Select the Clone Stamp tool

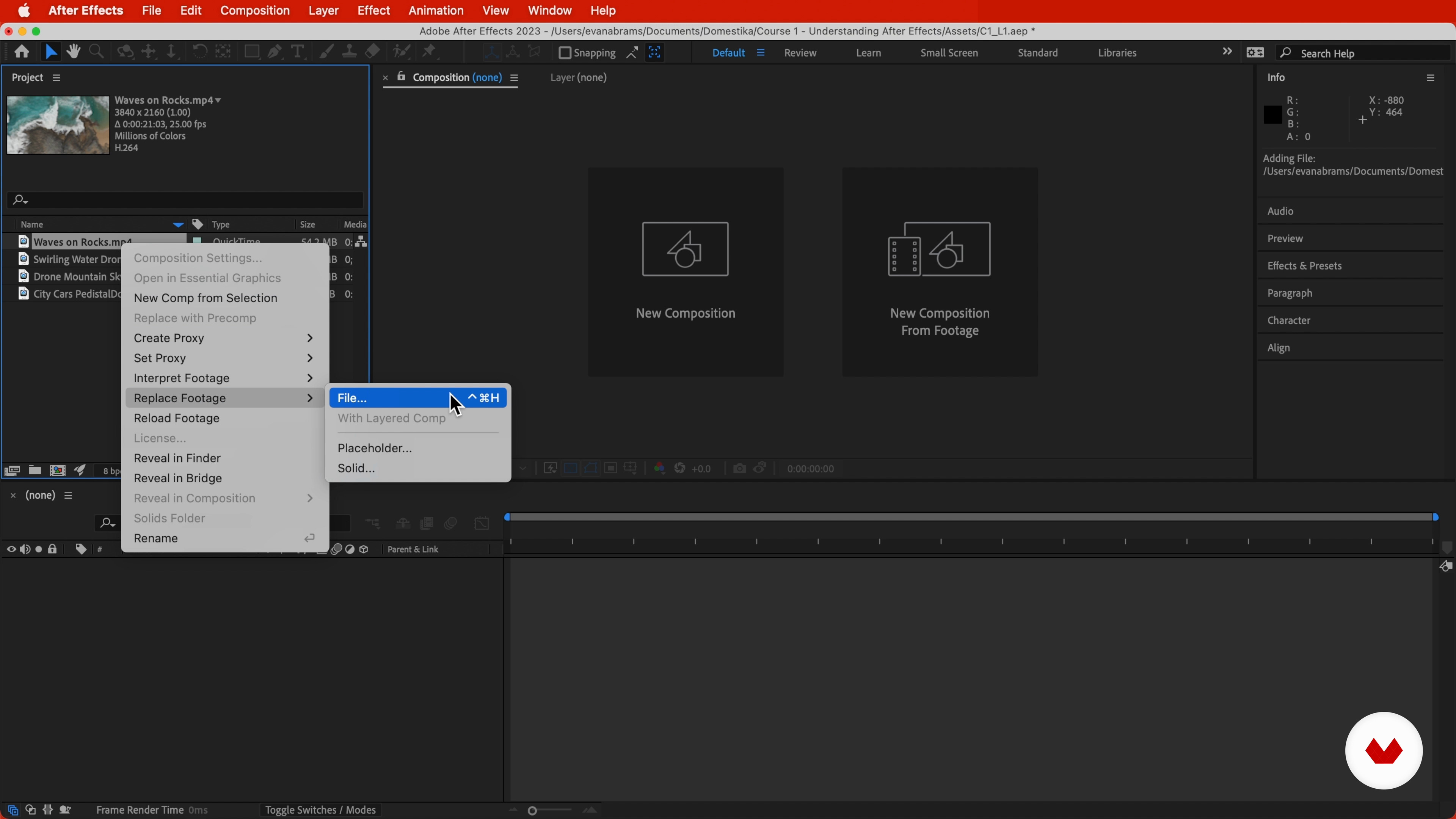[x=349, y=52]
